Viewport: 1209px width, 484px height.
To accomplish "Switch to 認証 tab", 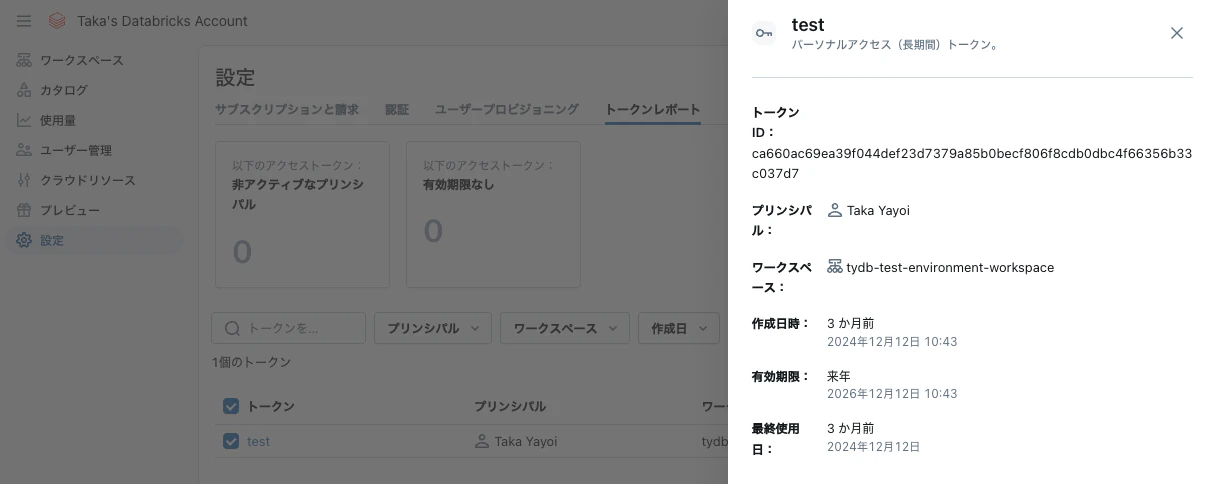I will [397, 110].
